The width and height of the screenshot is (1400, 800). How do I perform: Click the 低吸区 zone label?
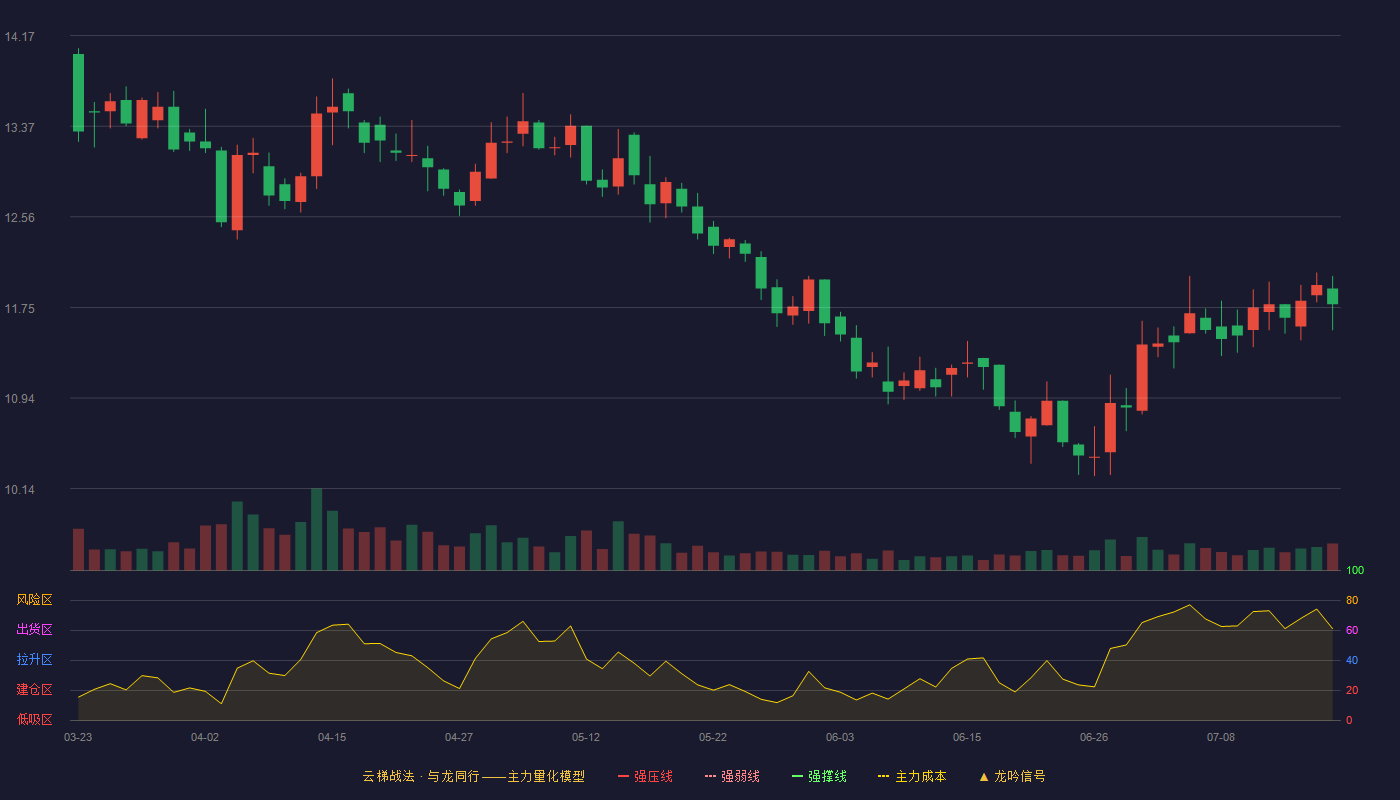[34, 720]
